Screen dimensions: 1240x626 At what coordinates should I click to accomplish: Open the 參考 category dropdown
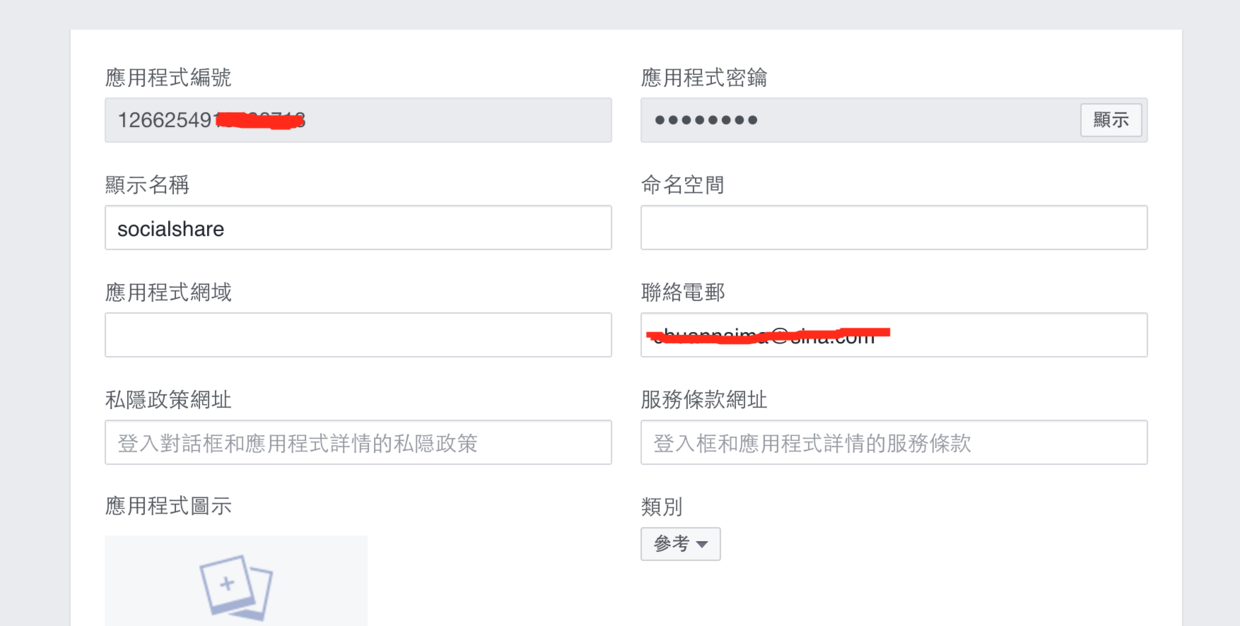pos(680,544)
